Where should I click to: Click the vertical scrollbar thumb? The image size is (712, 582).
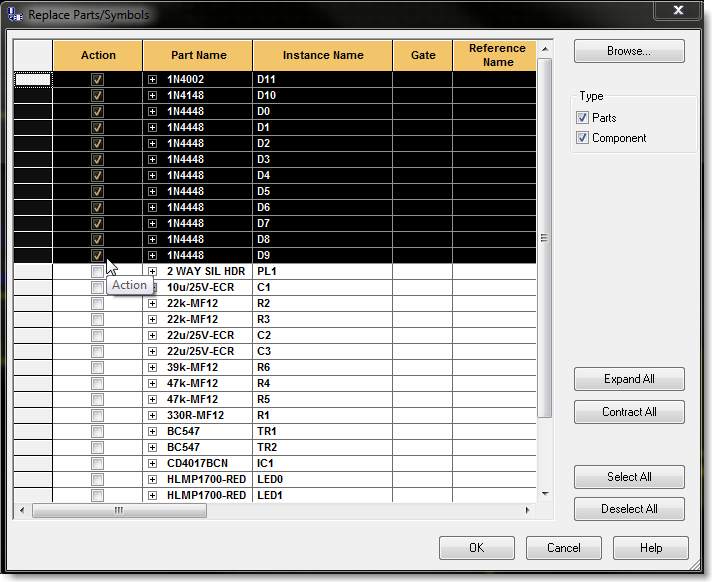pos(544,238)
